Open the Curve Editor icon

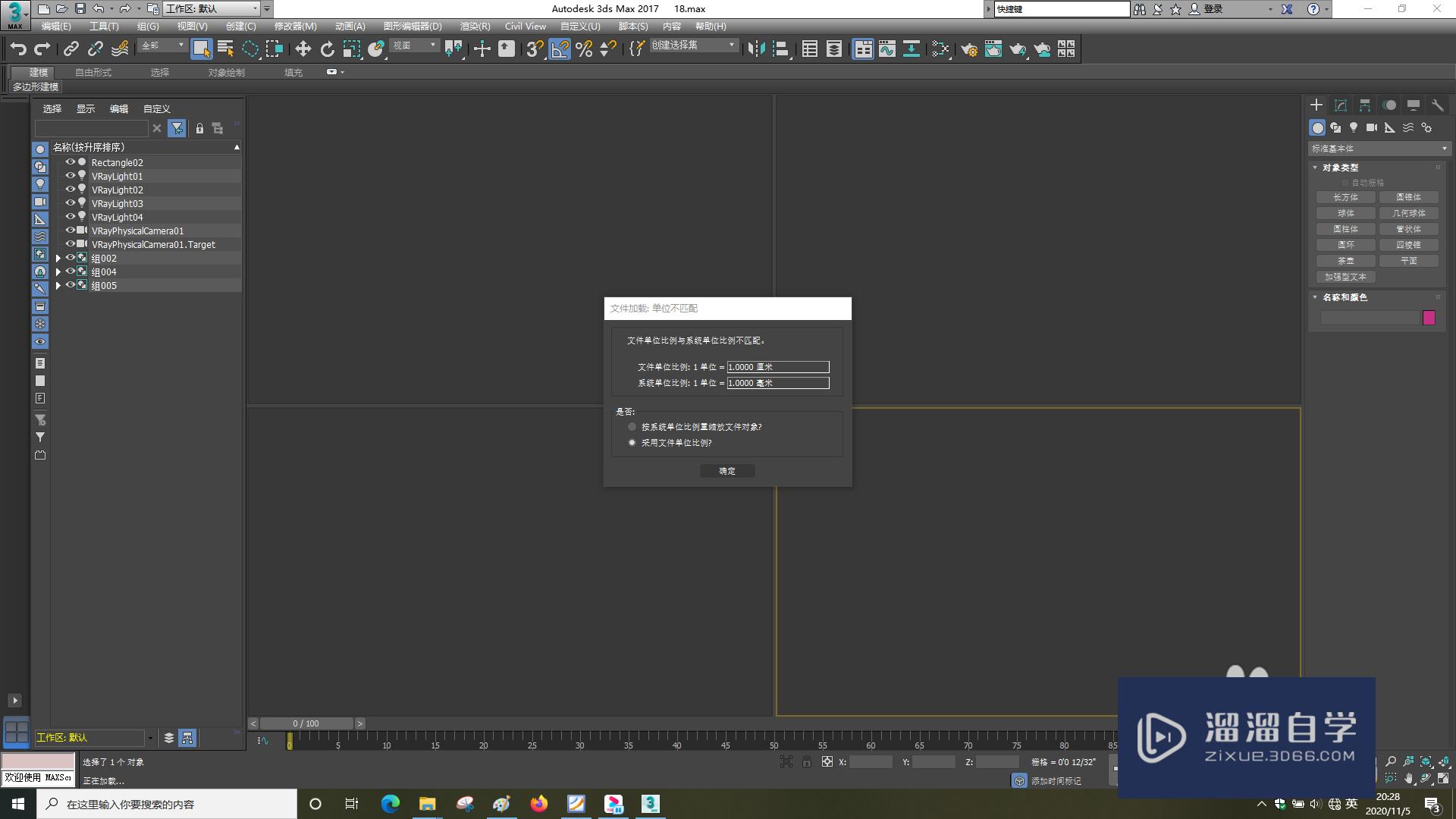[887, 49]
